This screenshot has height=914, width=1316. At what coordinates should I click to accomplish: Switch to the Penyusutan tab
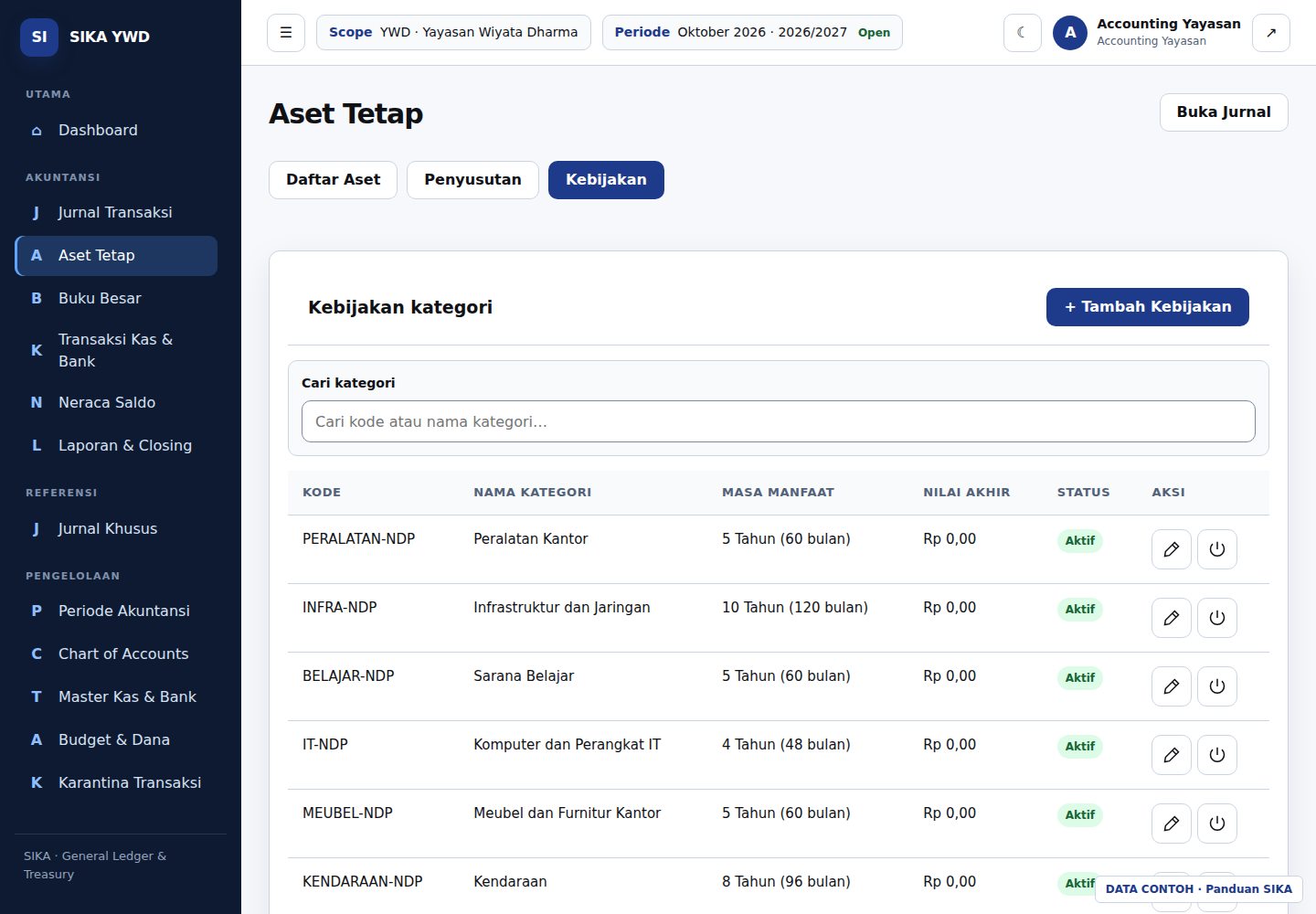click(472, 180)
